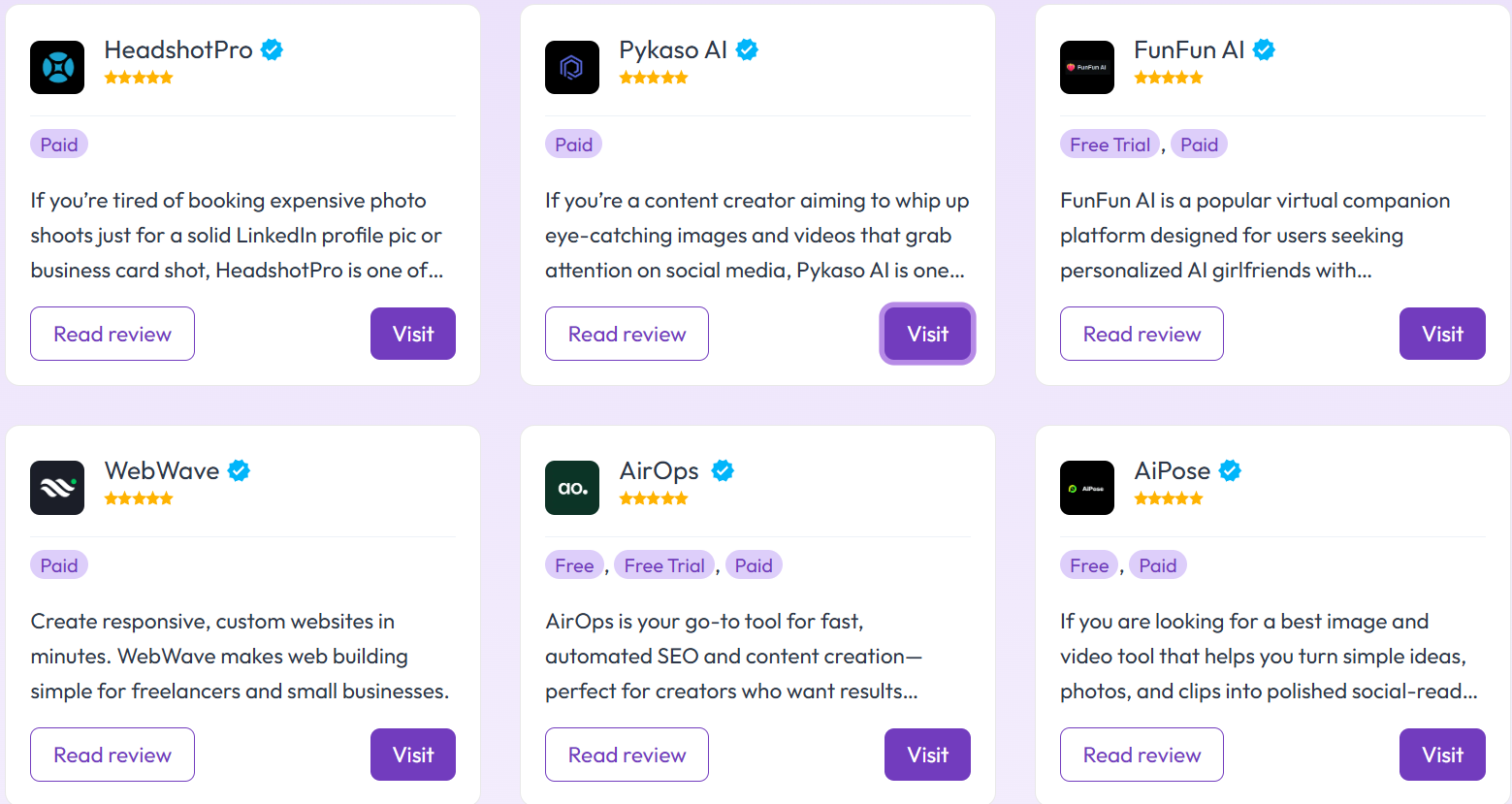
Task: Select the 'Free Trial' tag on FunFun AI
Action: coord(1109,144)
